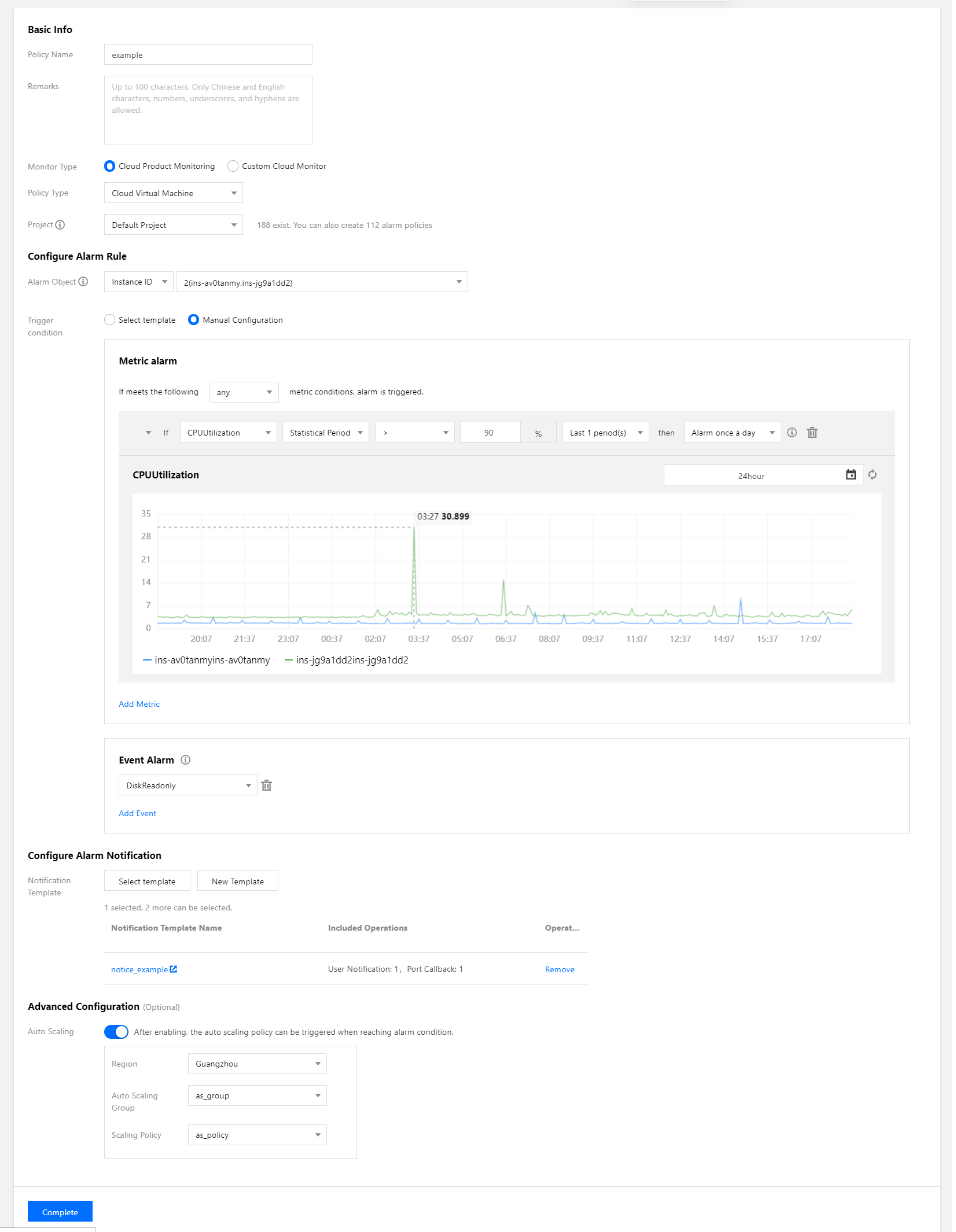Open the Guangzhou region dropdown
Image resolution: width=956 pixels, height=1232 pixels.
tap(258, 1064)
